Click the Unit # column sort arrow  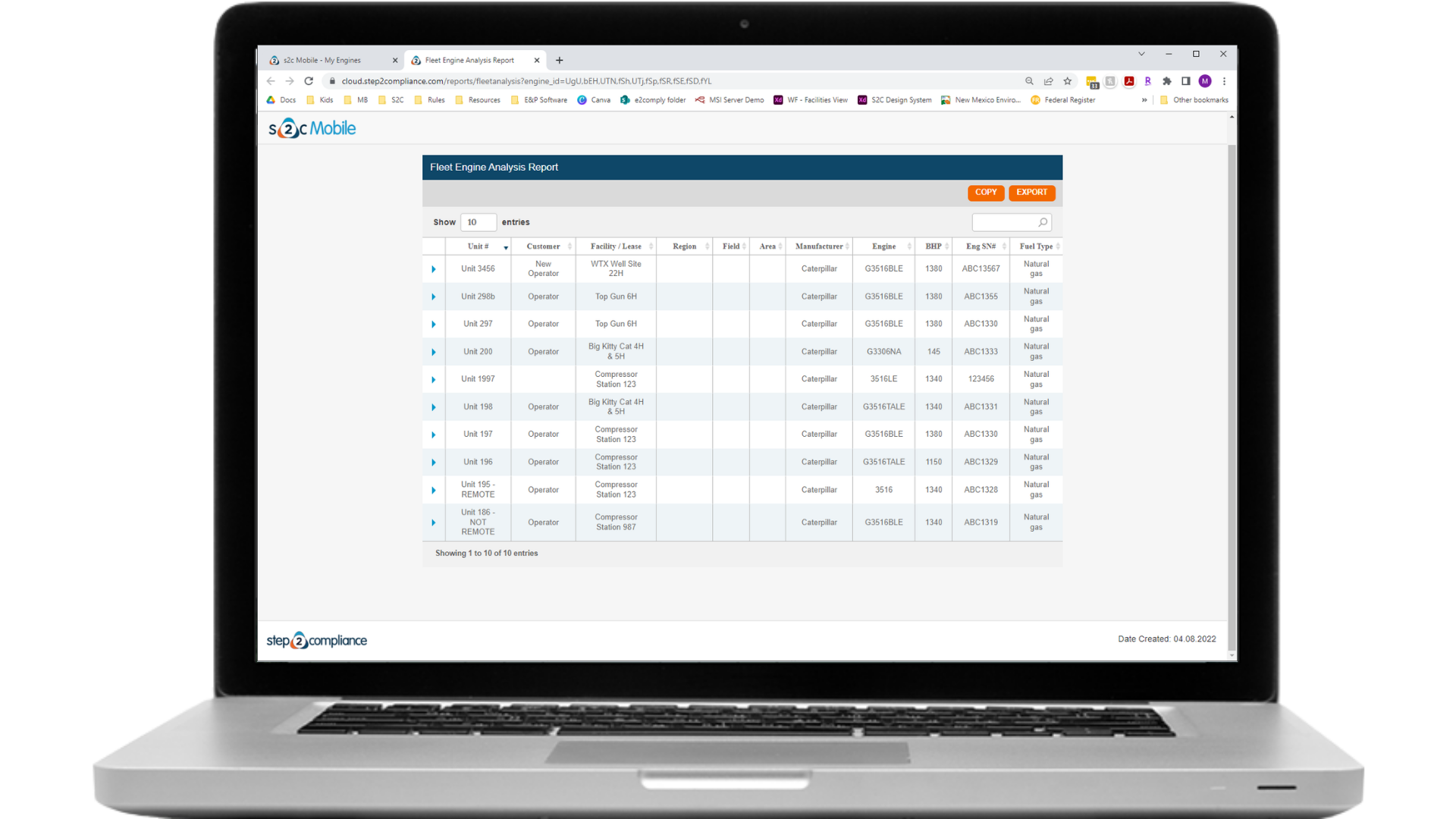pyautogui.click(x=506, y=247)
